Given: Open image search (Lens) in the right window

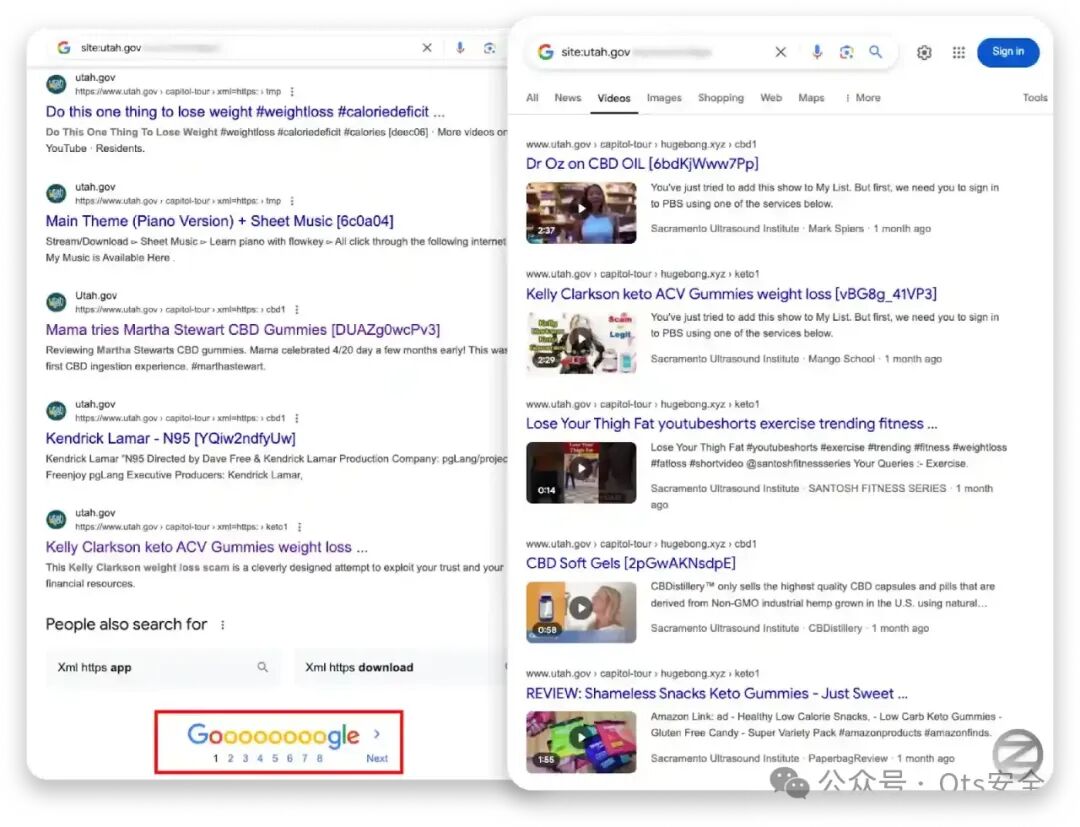Looking at the screenshot, I should click(x=847, y=52).
